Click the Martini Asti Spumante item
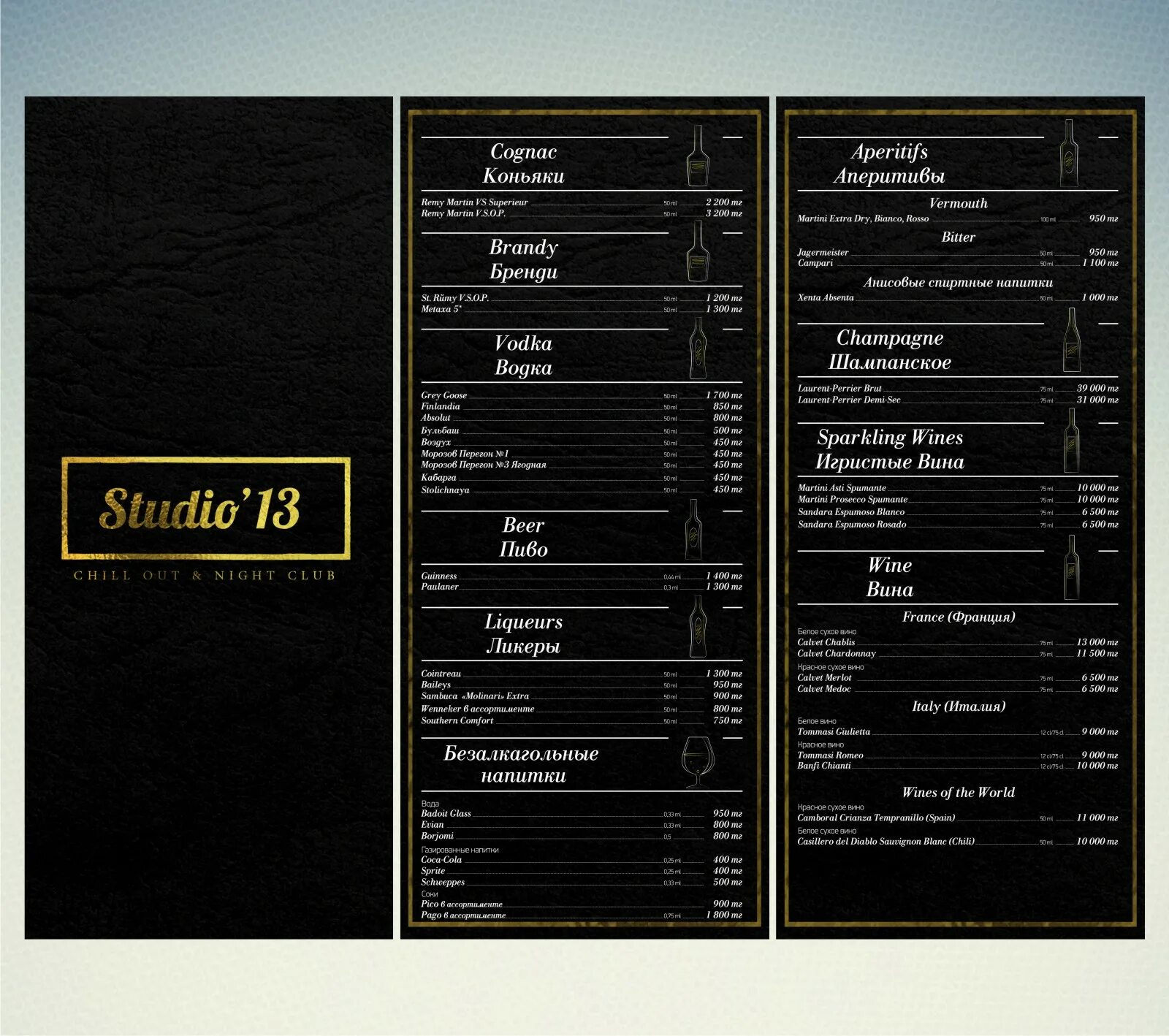1169x1036 pixels. tap(958, 488)
